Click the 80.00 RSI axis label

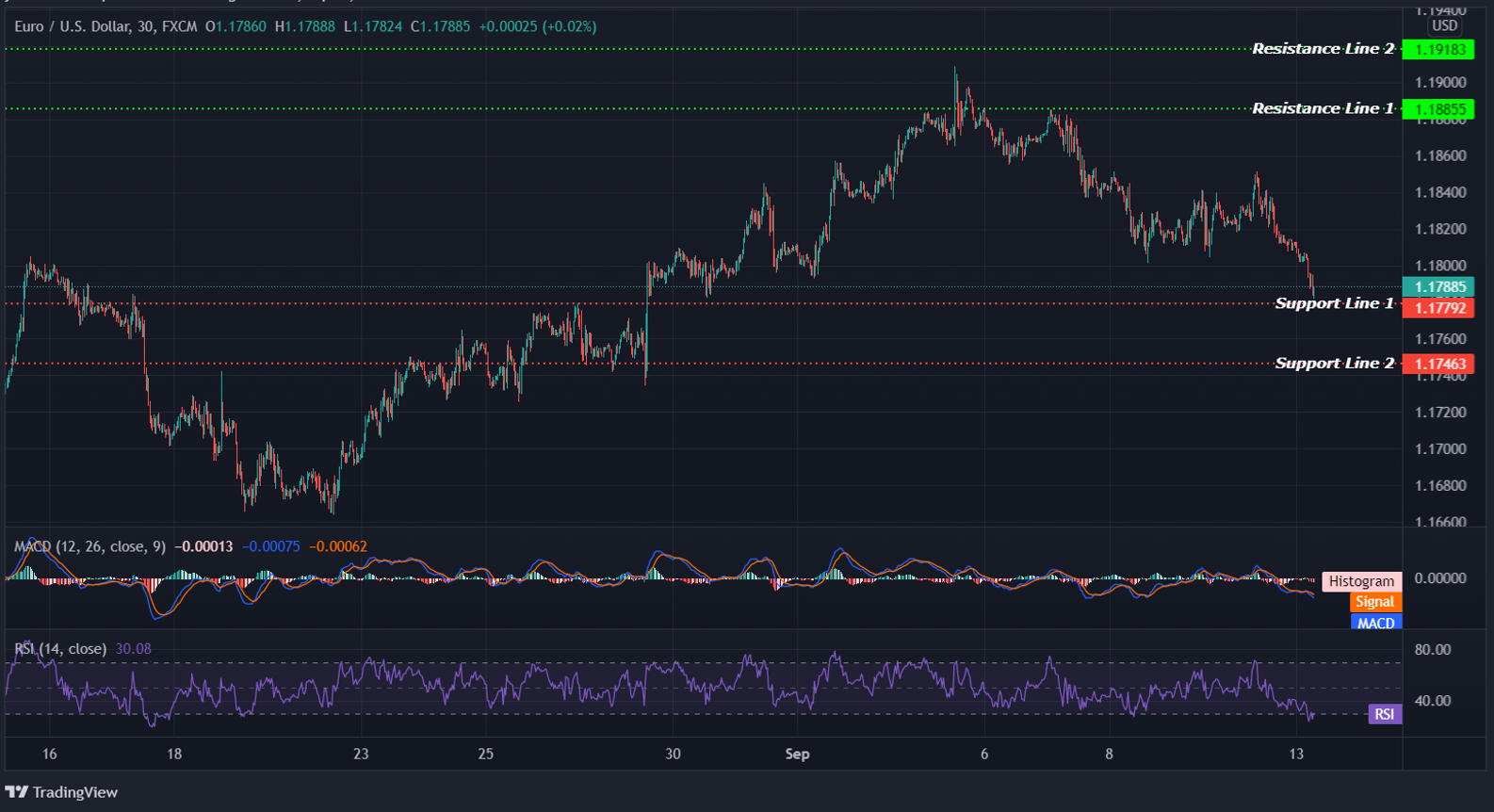pyautogui.click(x=1433, y=650)
